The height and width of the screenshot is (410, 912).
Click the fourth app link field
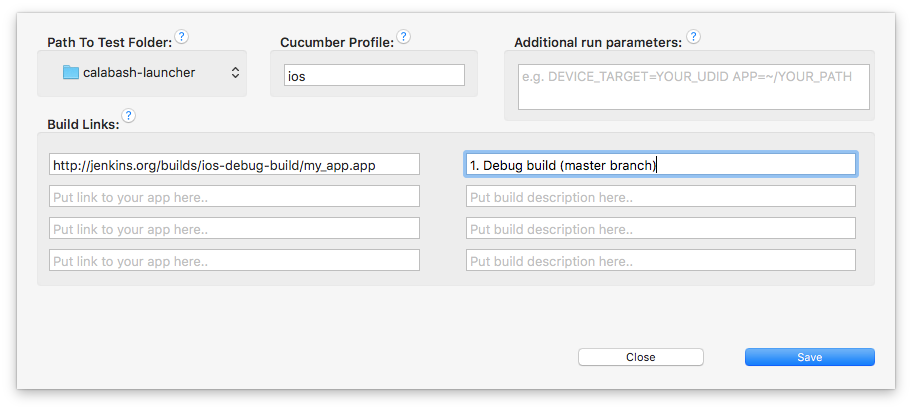point(234,260)
